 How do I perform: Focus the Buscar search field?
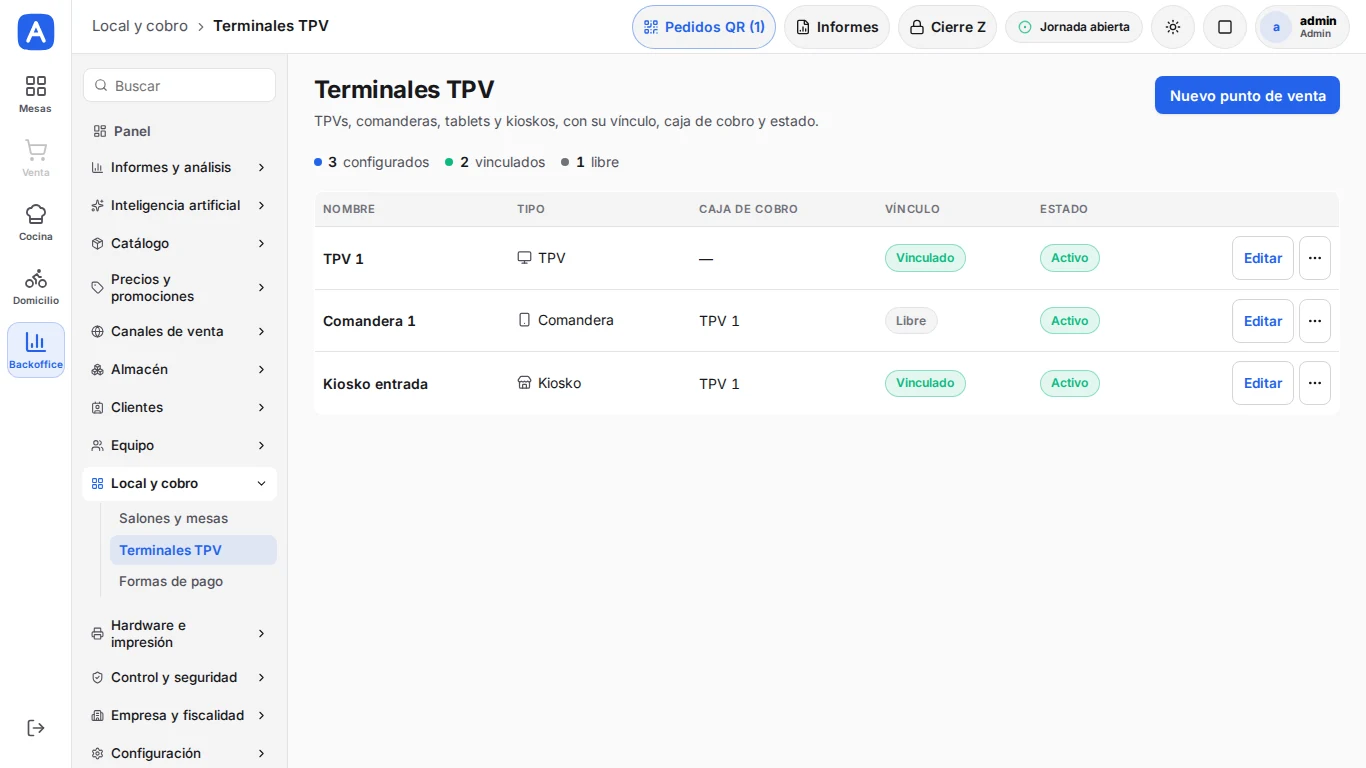179,86
